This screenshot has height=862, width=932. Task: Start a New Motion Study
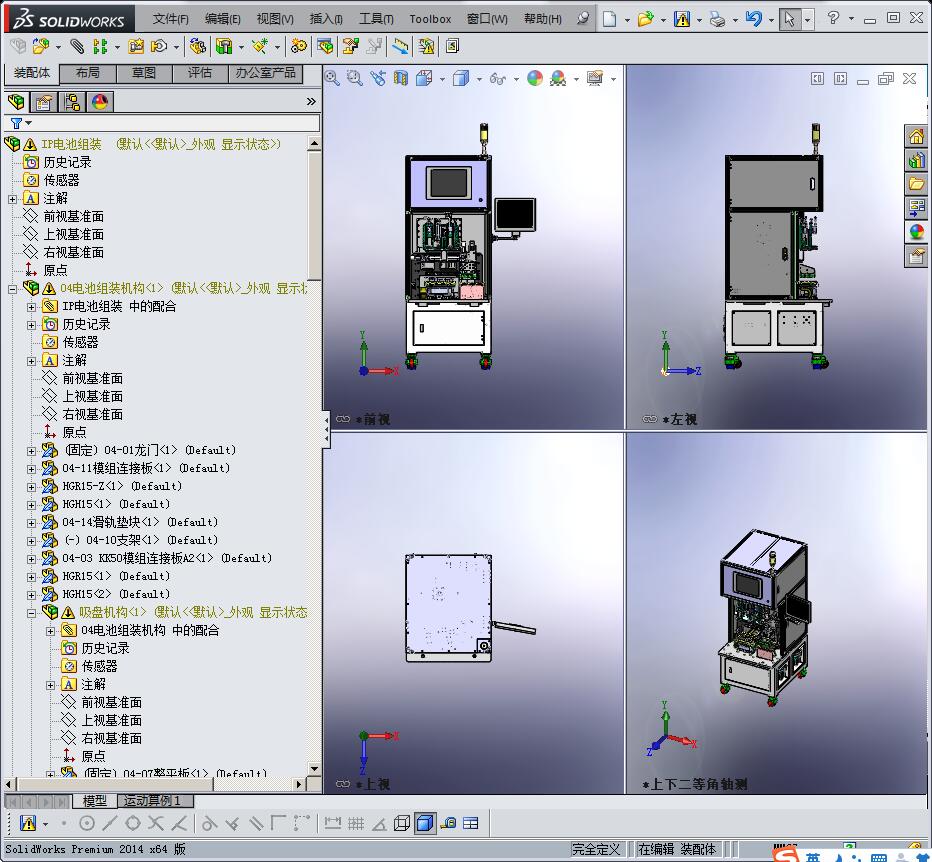click(x=298, y=46)
